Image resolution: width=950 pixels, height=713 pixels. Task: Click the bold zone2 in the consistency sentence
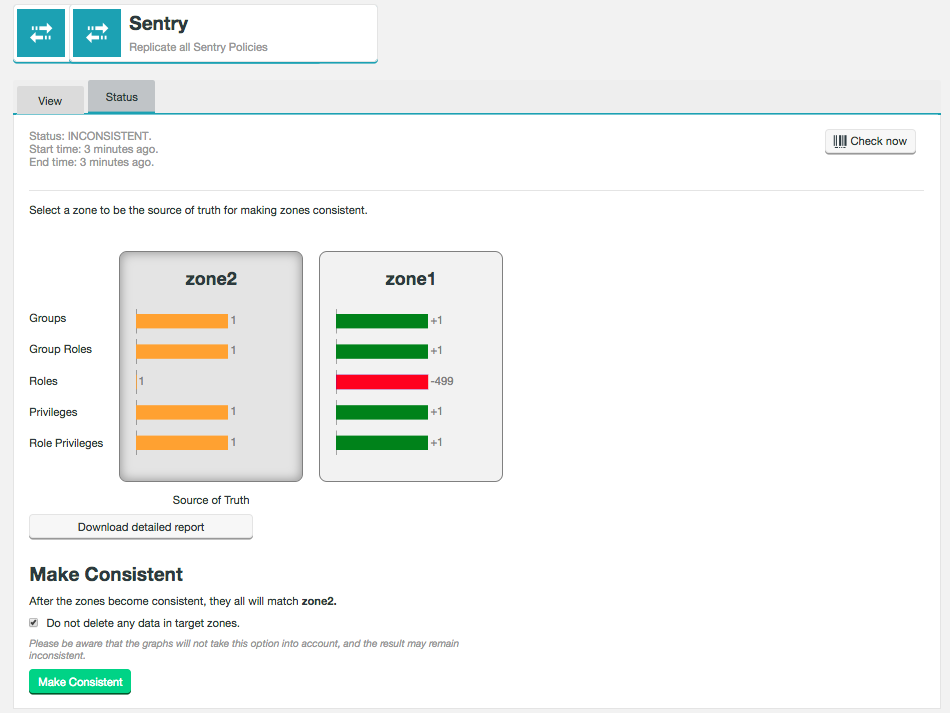point(319,601)
